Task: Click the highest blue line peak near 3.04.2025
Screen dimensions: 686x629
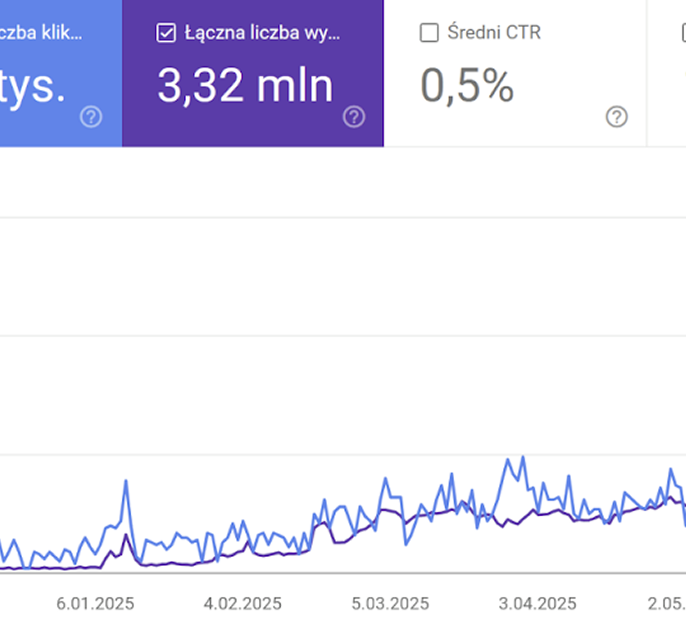Action: pos(508,459)
